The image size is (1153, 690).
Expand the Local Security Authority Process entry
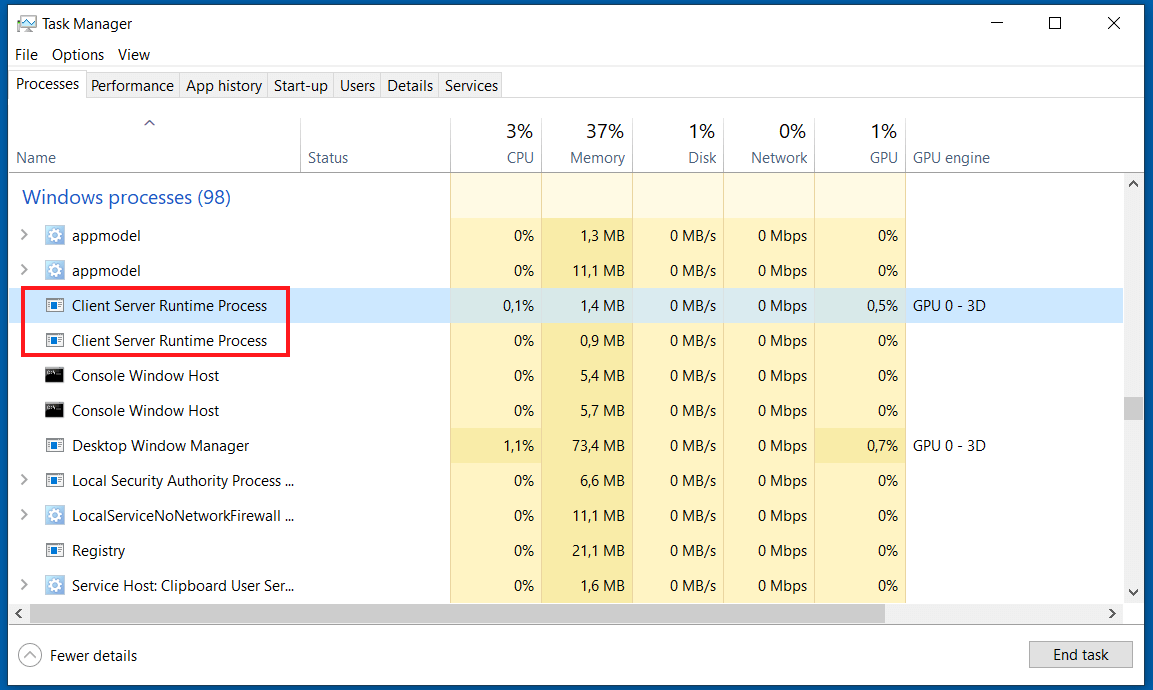point(24,480)
